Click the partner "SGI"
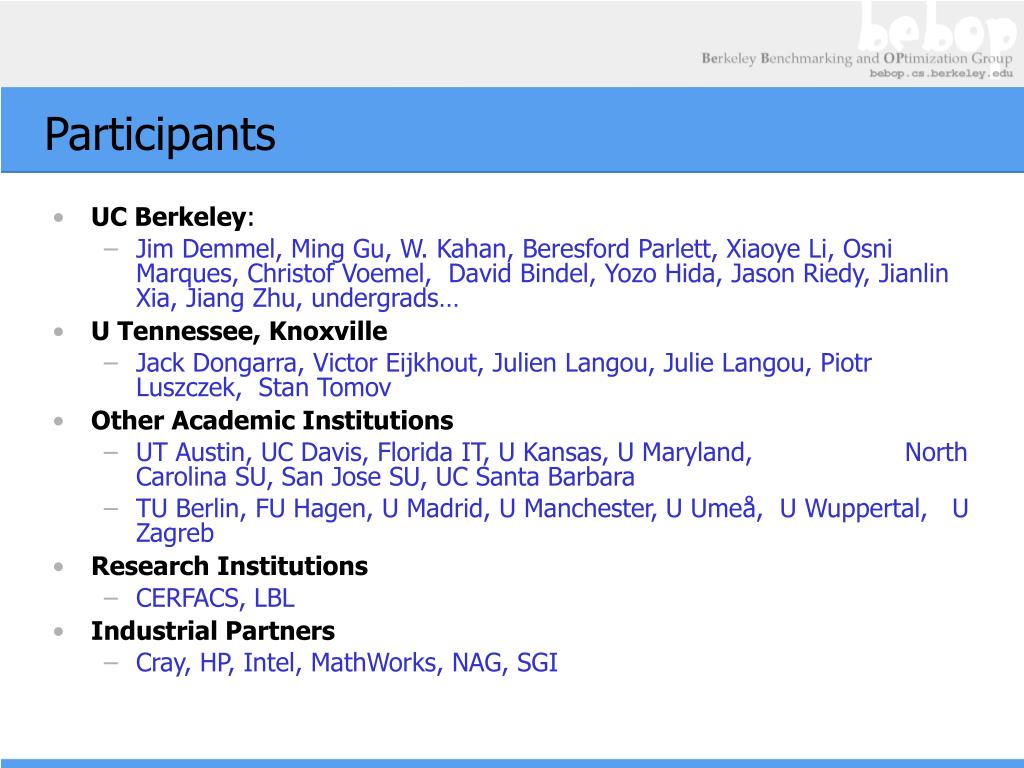 (537, 663)
